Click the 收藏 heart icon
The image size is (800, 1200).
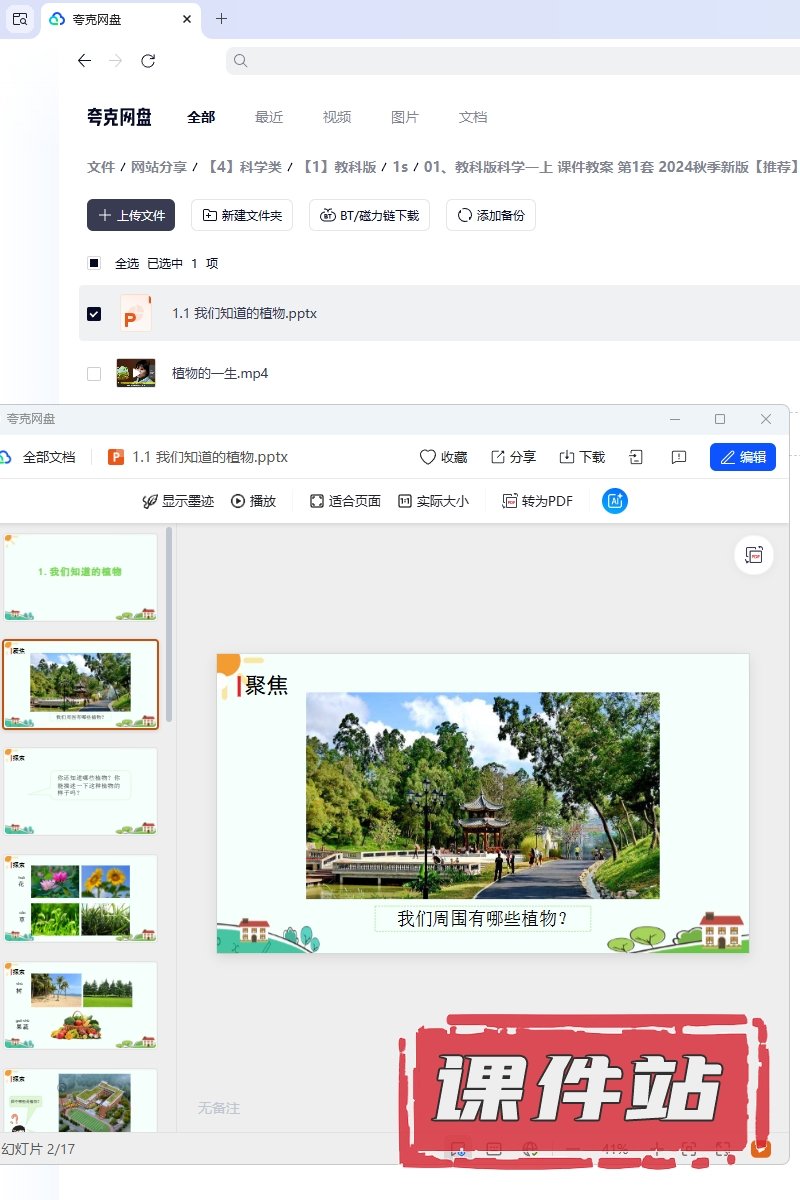[x=428, y=457]
